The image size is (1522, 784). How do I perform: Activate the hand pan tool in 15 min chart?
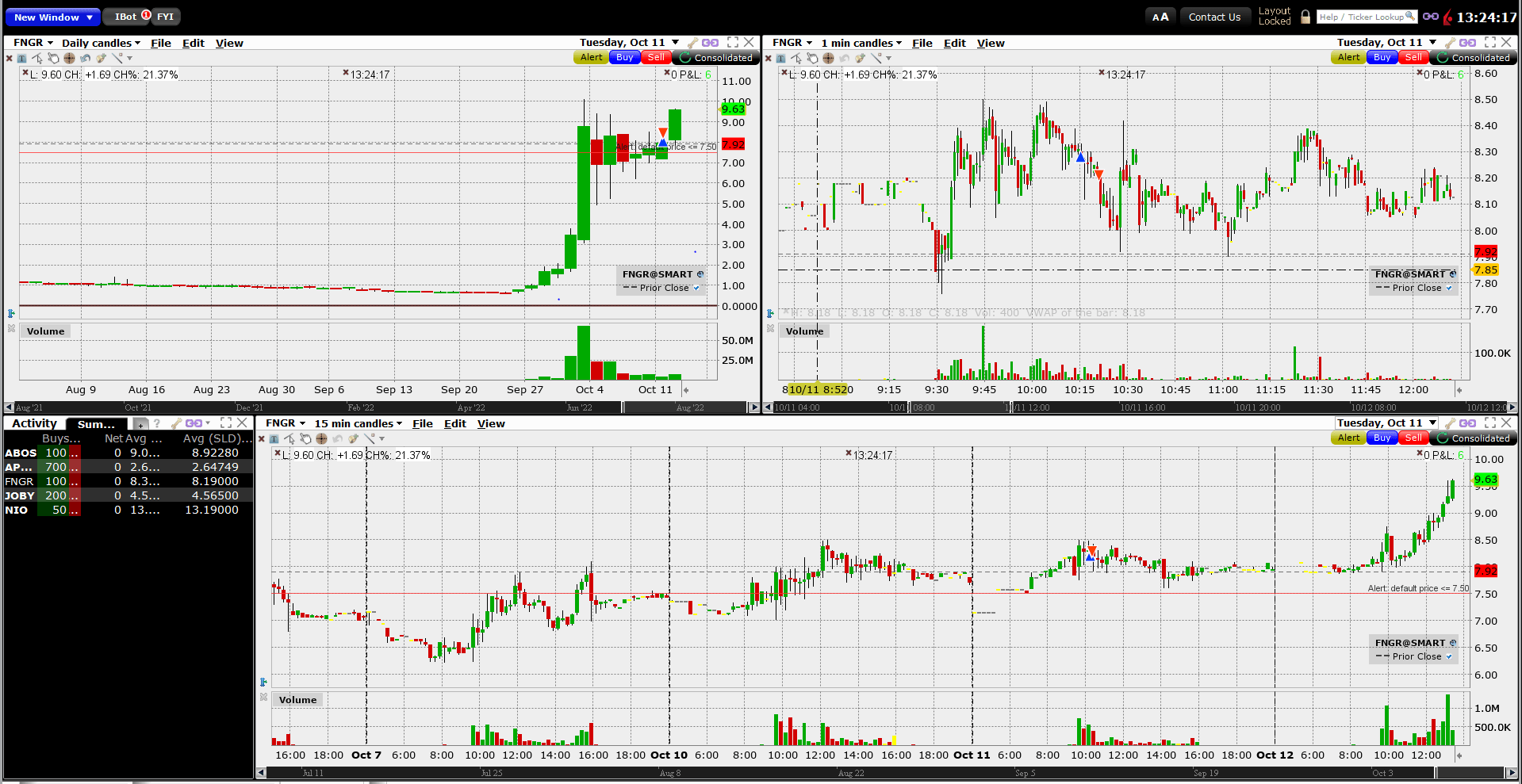tap(305, 438)
